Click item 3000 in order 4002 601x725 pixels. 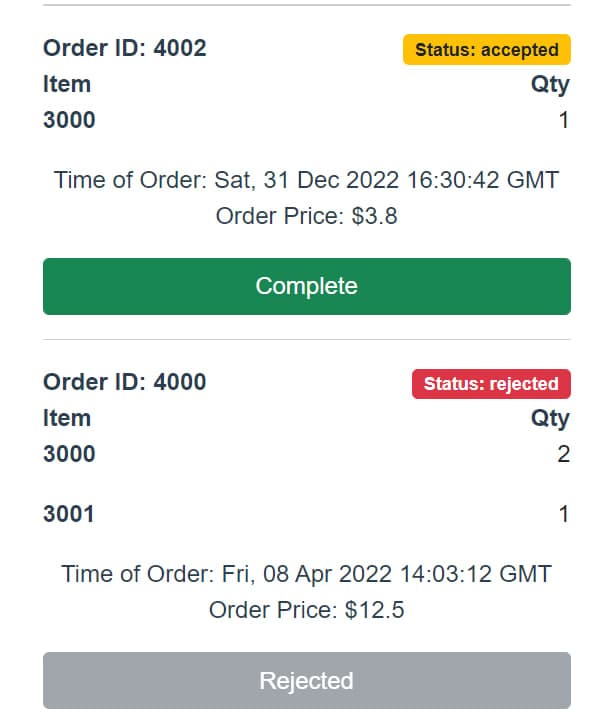(70, 120)
